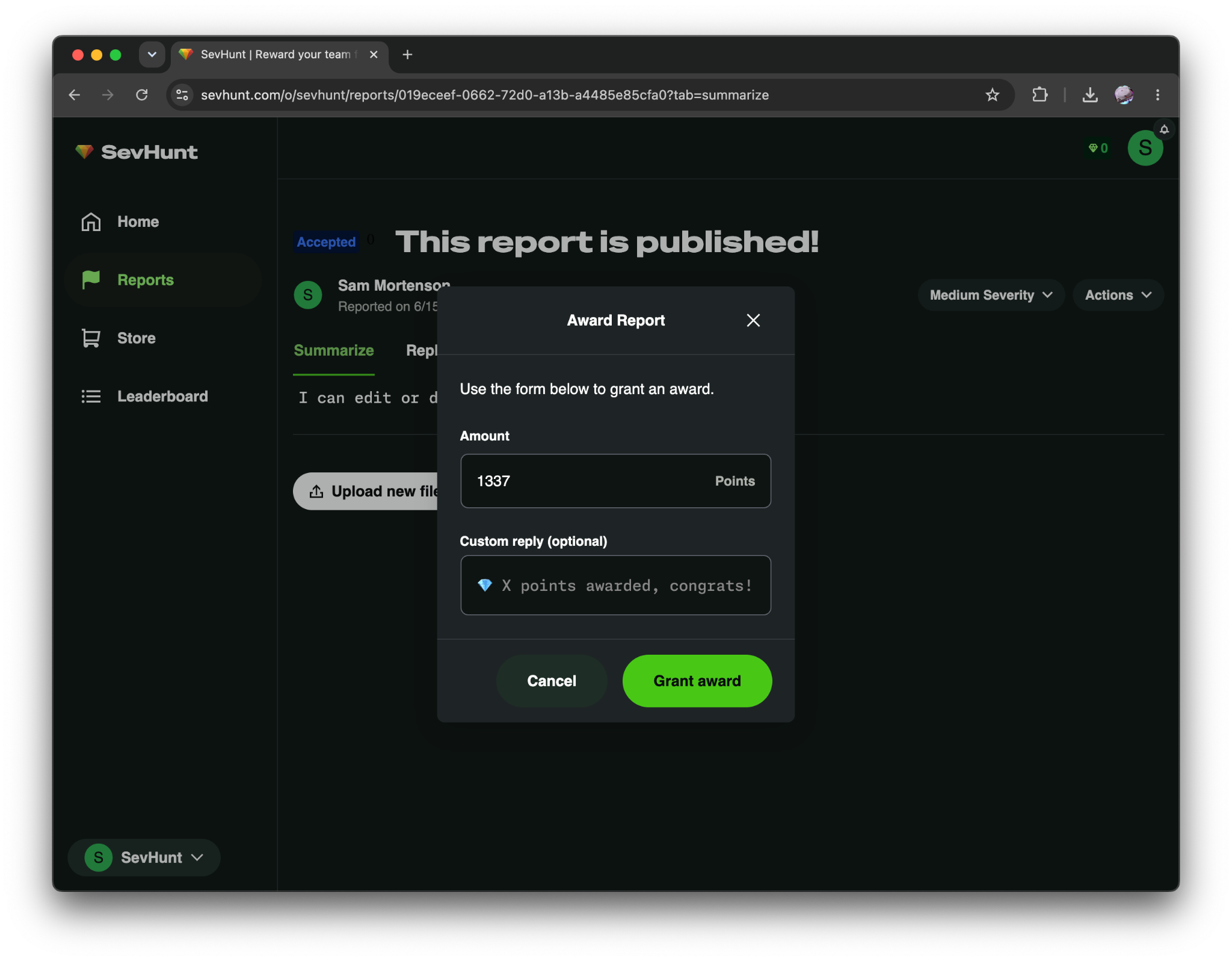Expand the SevHunt organization switcher
The image size is (1232, 961).
144,857
